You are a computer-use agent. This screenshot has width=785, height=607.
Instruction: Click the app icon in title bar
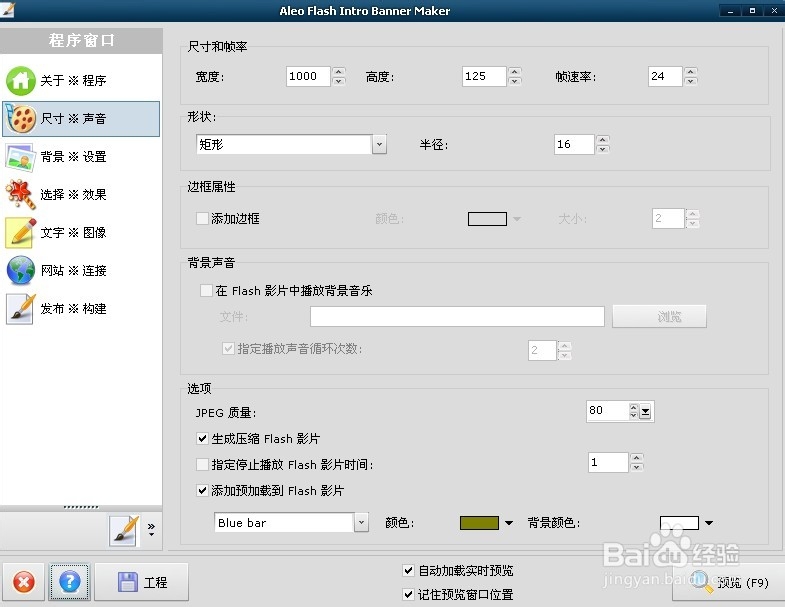tap(8, 10)
